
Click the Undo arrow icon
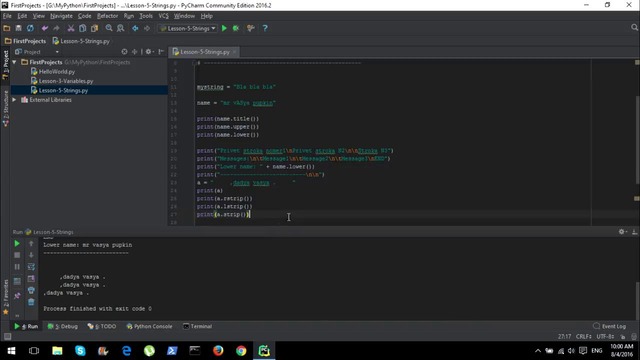(x=44, y=28)
